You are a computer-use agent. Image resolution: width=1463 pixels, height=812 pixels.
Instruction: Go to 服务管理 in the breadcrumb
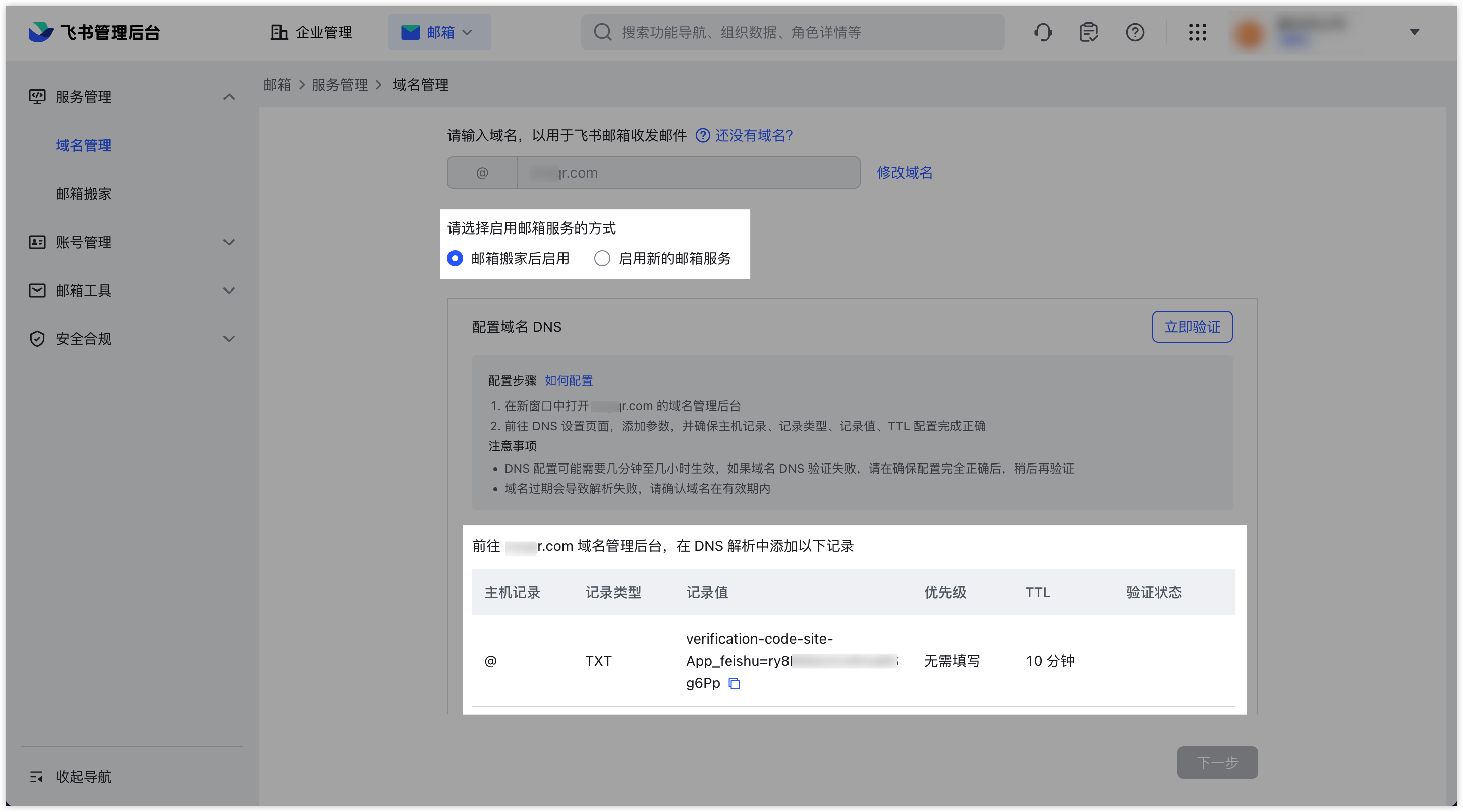coord(340,85)
